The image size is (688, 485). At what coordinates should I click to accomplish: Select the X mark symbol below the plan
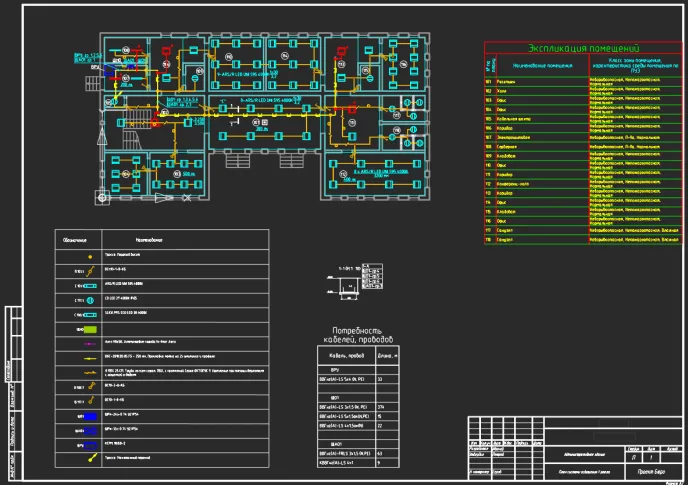(x=187, y=198)
